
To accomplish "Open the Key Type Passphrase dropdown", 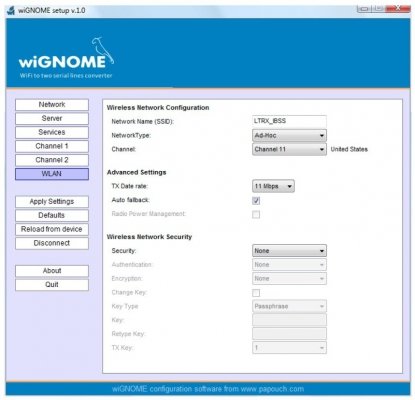I will (289, 306).
